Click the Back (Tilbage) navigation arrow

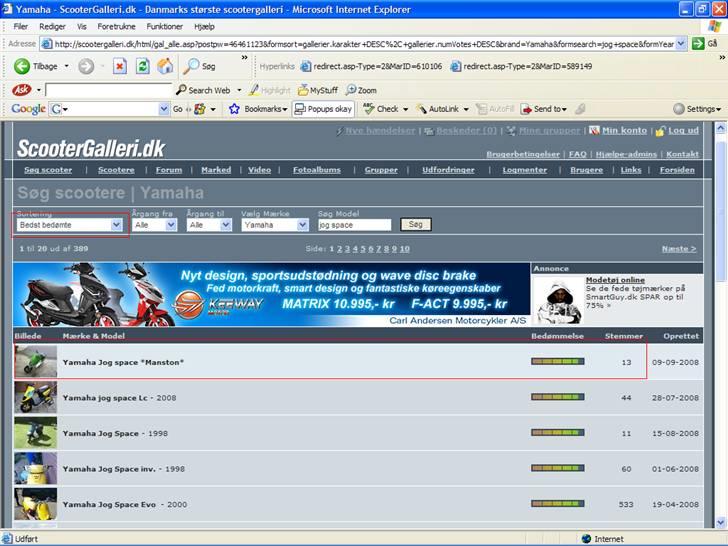point(22,66)
